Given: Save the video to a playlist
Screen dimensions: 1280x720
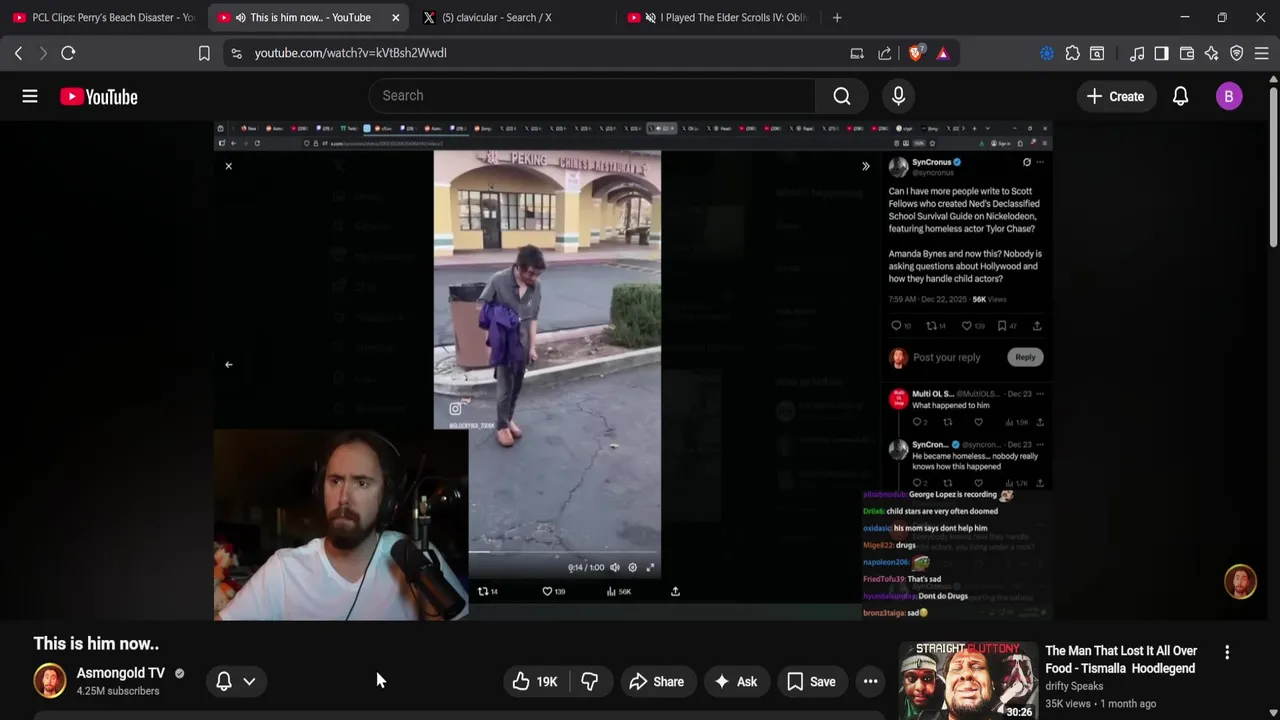Looking at the screenshot, I should 811,682.
